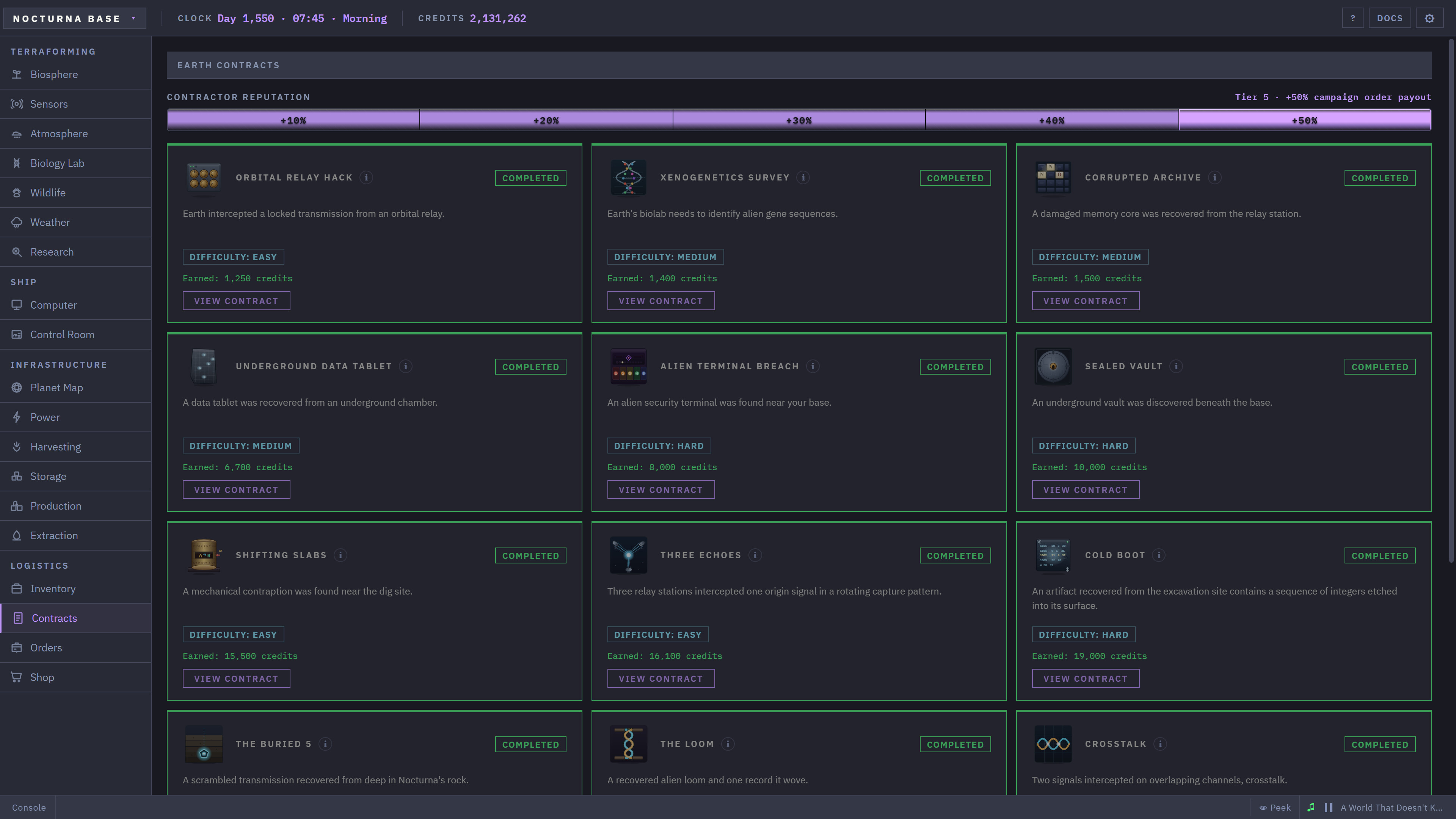Click info icon next to Three Echoes
This screenshot has width=1456, height=819.
(755, 555)
